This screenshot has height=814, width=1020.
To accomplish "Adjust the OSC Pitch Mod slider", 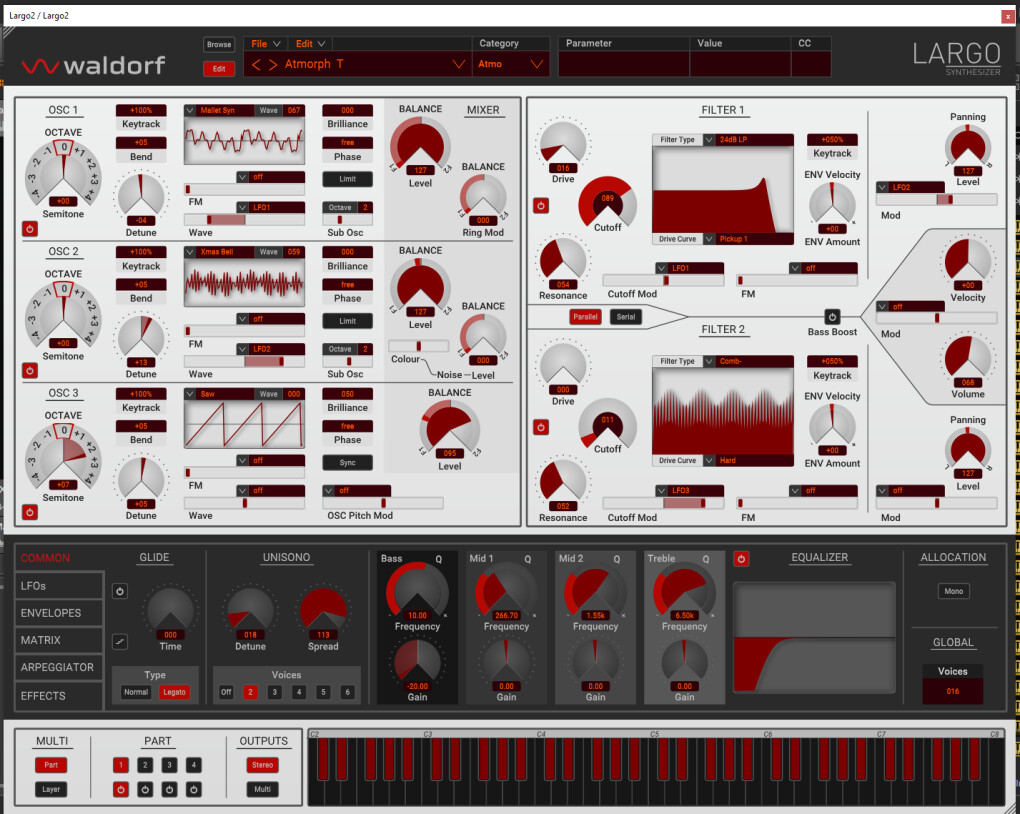I will (x=383, y=503).
